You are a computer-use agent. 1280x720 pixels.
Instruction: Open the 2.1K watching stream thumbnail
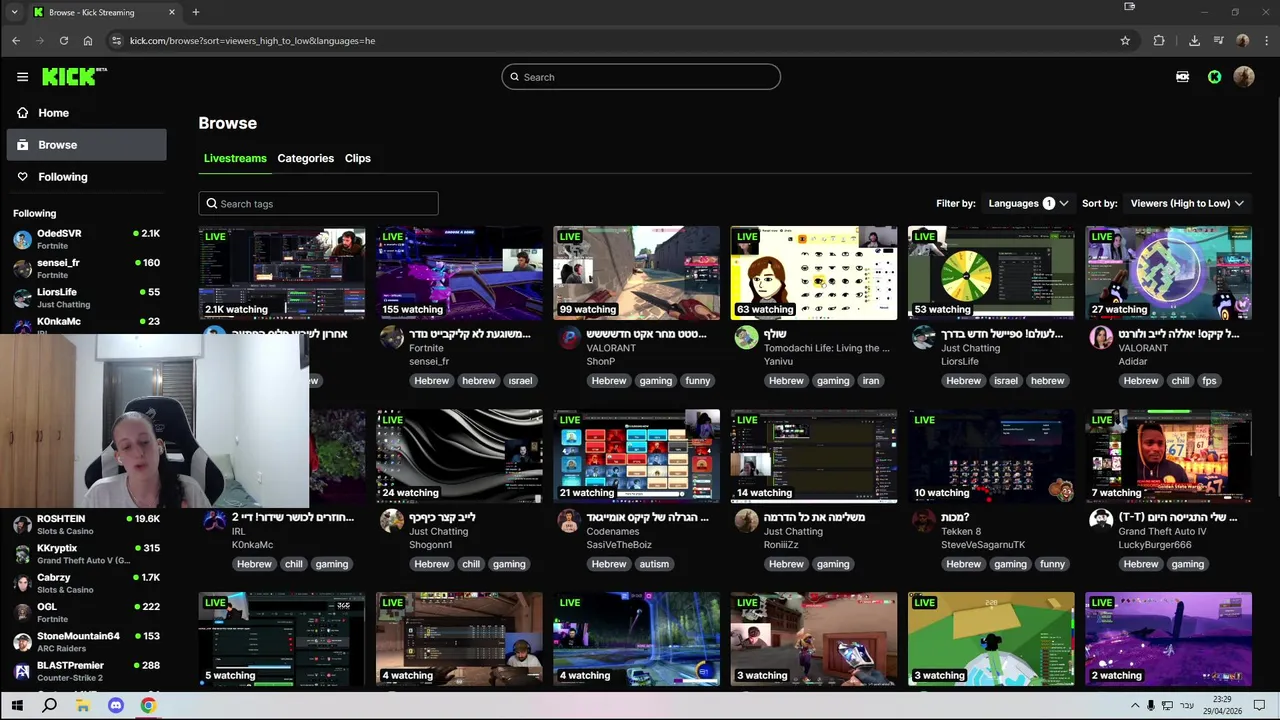pyautogui.click(x=282, y=273)
